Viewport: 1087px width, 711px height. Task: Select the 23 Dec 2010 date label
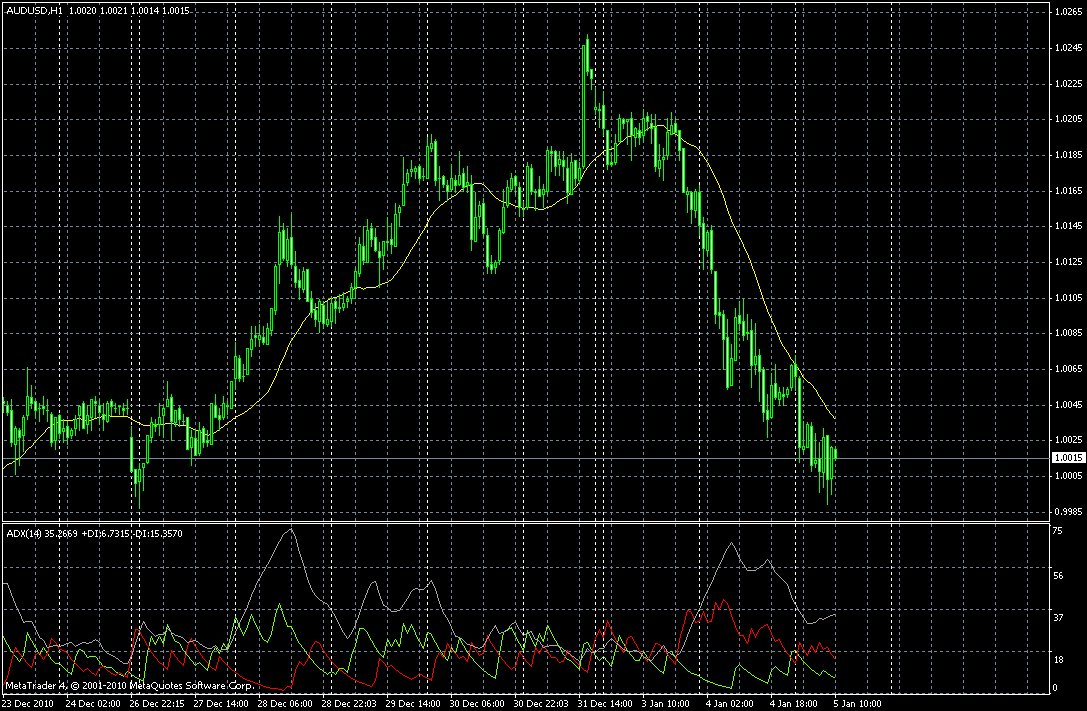tap(28, 703)
